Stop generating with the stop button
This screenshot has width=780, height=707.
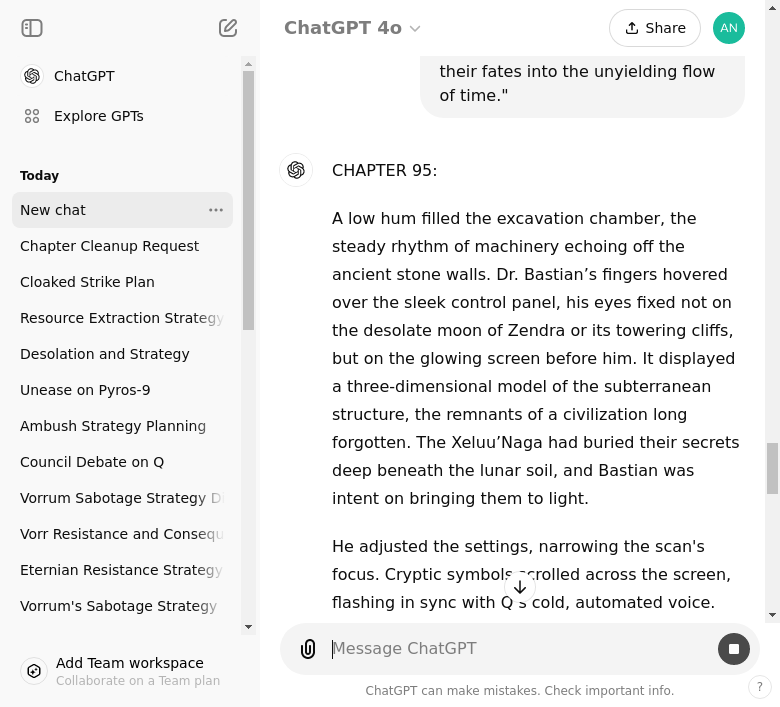coord(734,649)
